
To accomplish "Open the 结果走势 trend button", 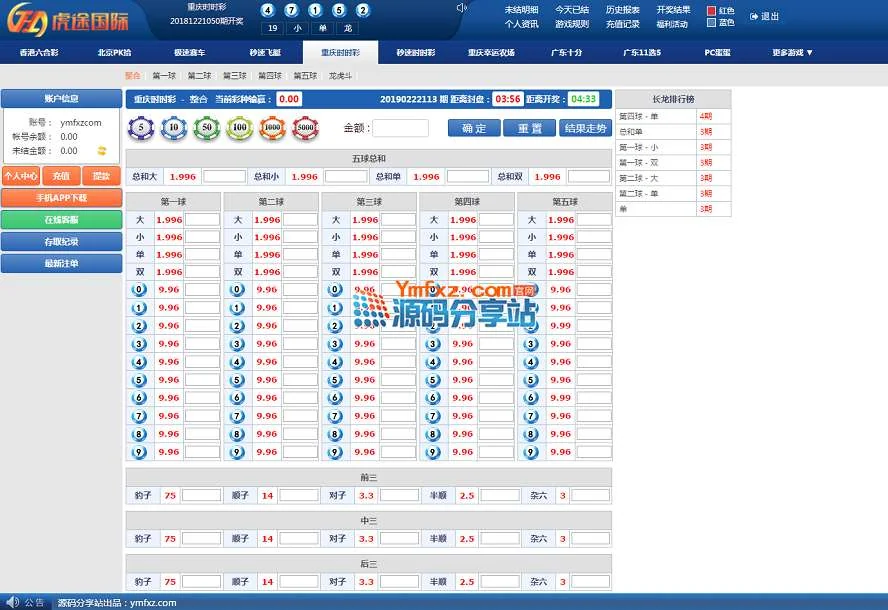I will [x=585, y=128].
